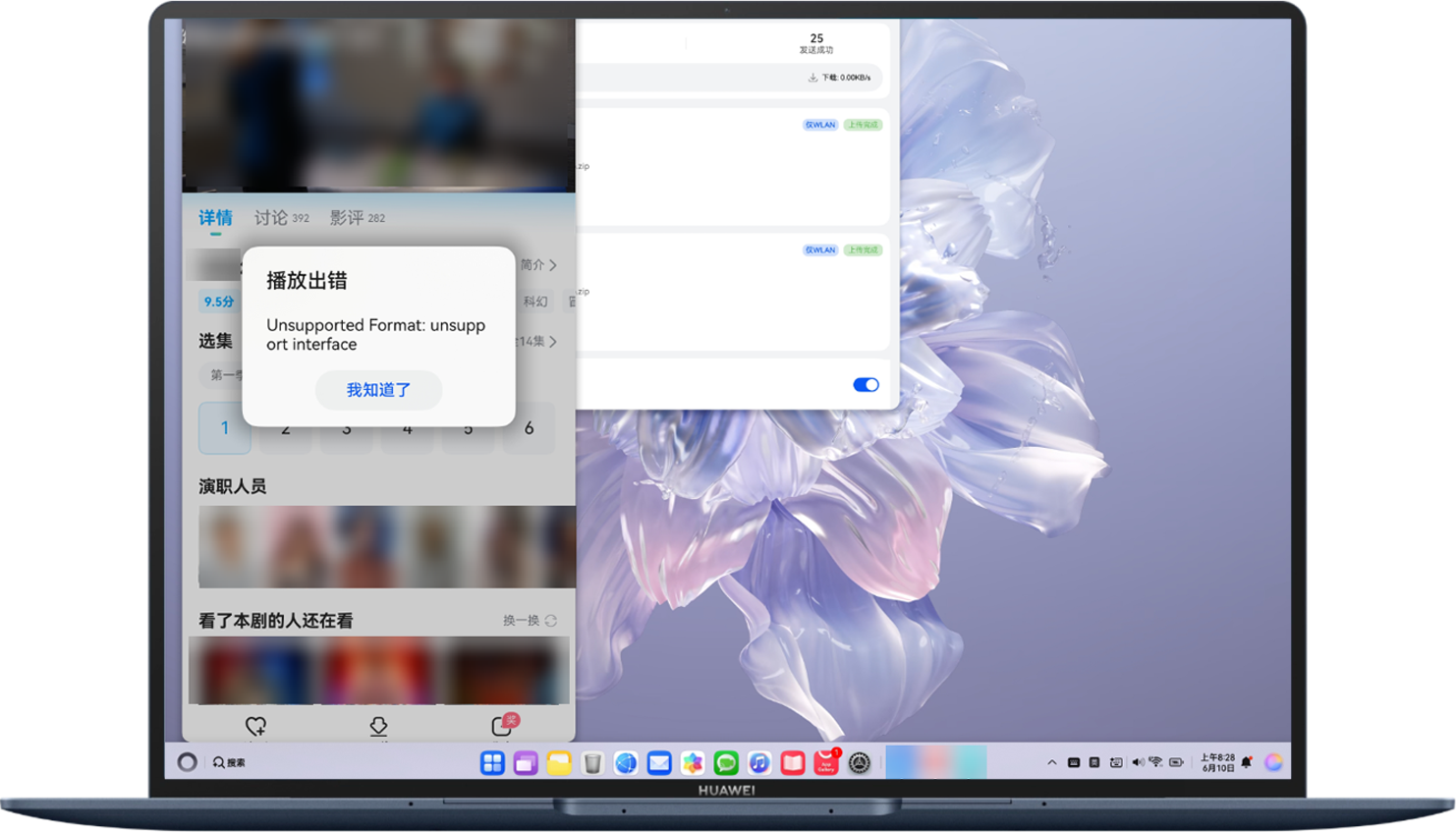
Task: Open App Gallery from the dock
Action: tap(826, 762)
